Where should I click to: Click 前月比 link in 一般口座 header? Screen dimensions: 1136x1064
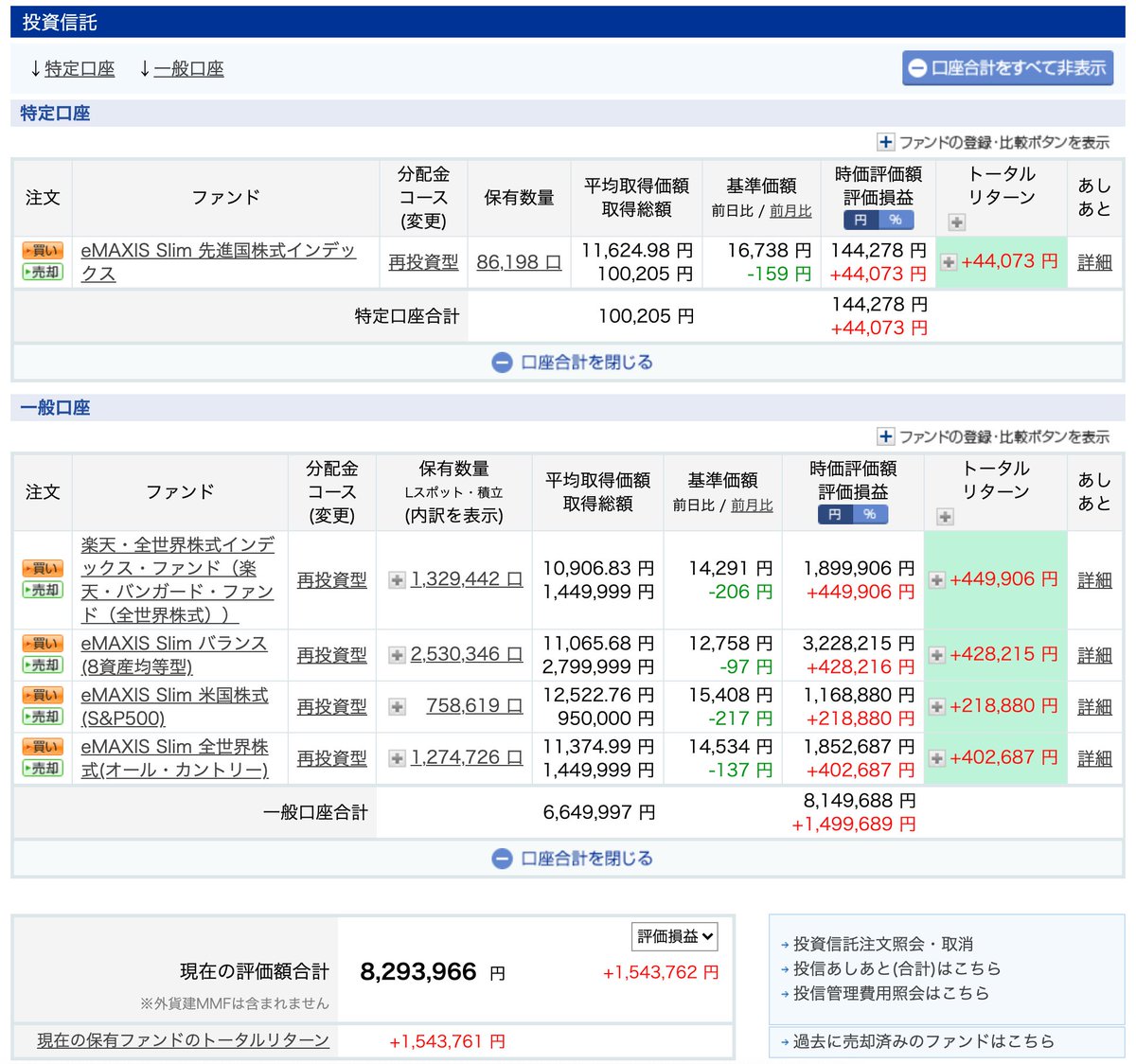[752, 505]
